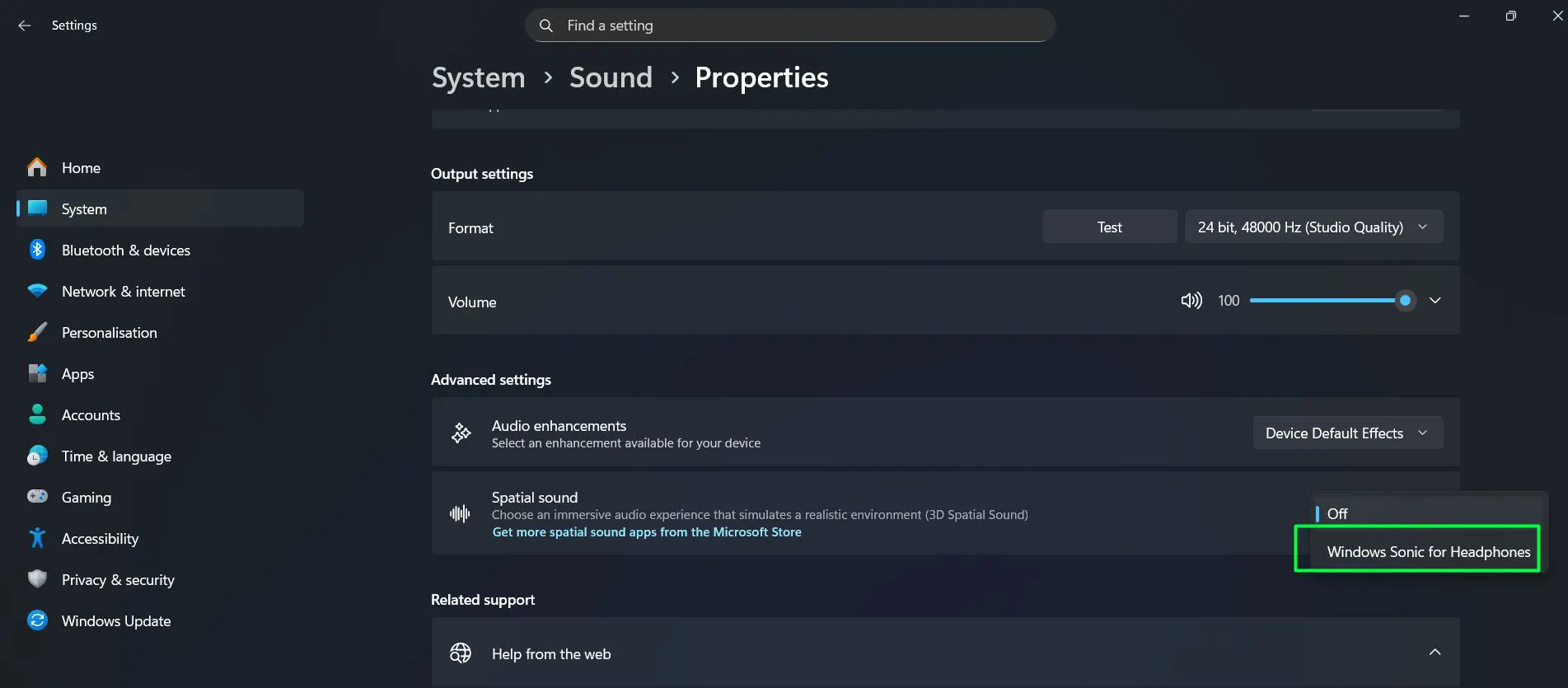1568x688 pixels.
Task: Open Accessibility settings
Action: (x=160, y=538)
